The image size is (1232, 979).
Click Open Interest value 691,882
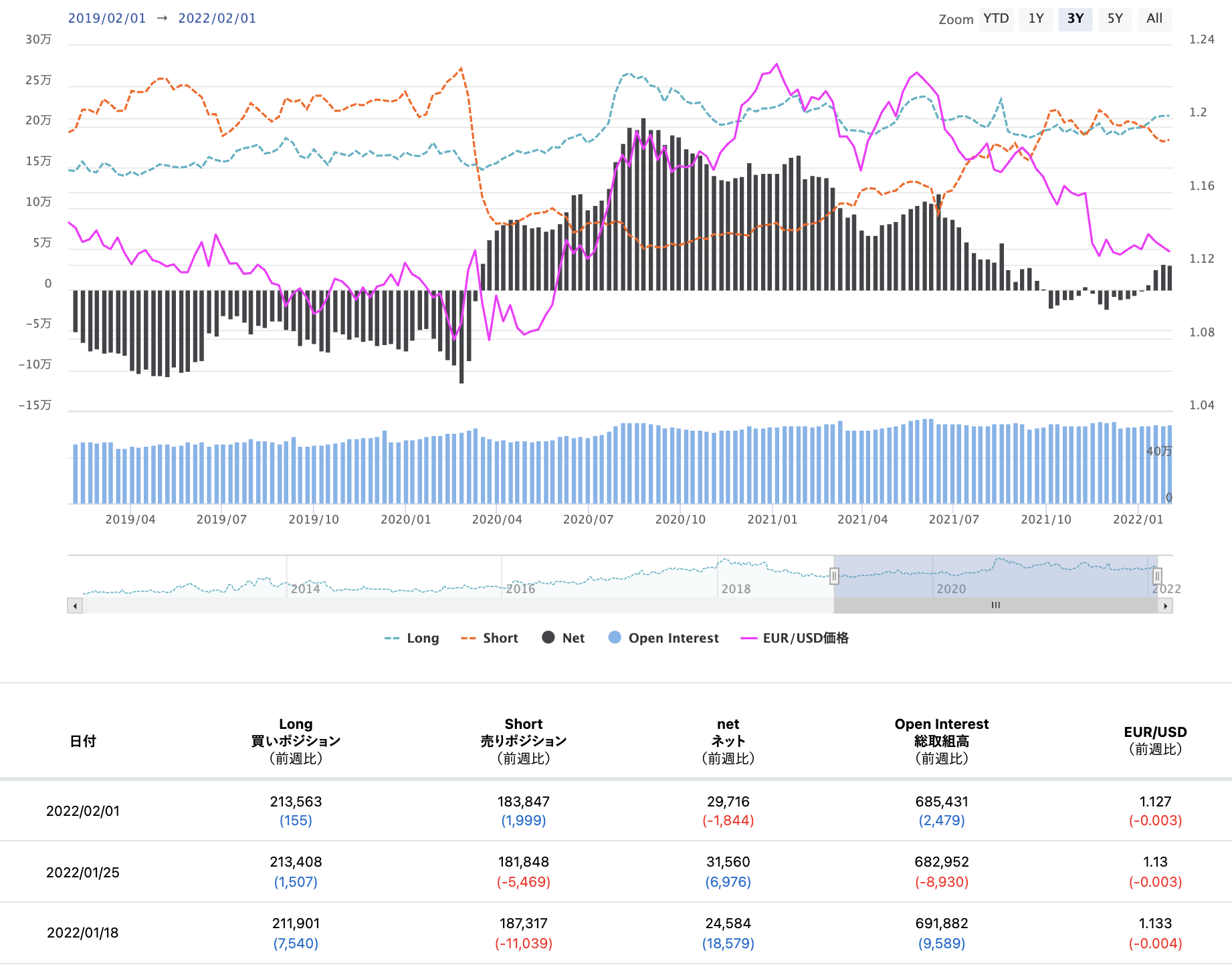click(942, 923)
